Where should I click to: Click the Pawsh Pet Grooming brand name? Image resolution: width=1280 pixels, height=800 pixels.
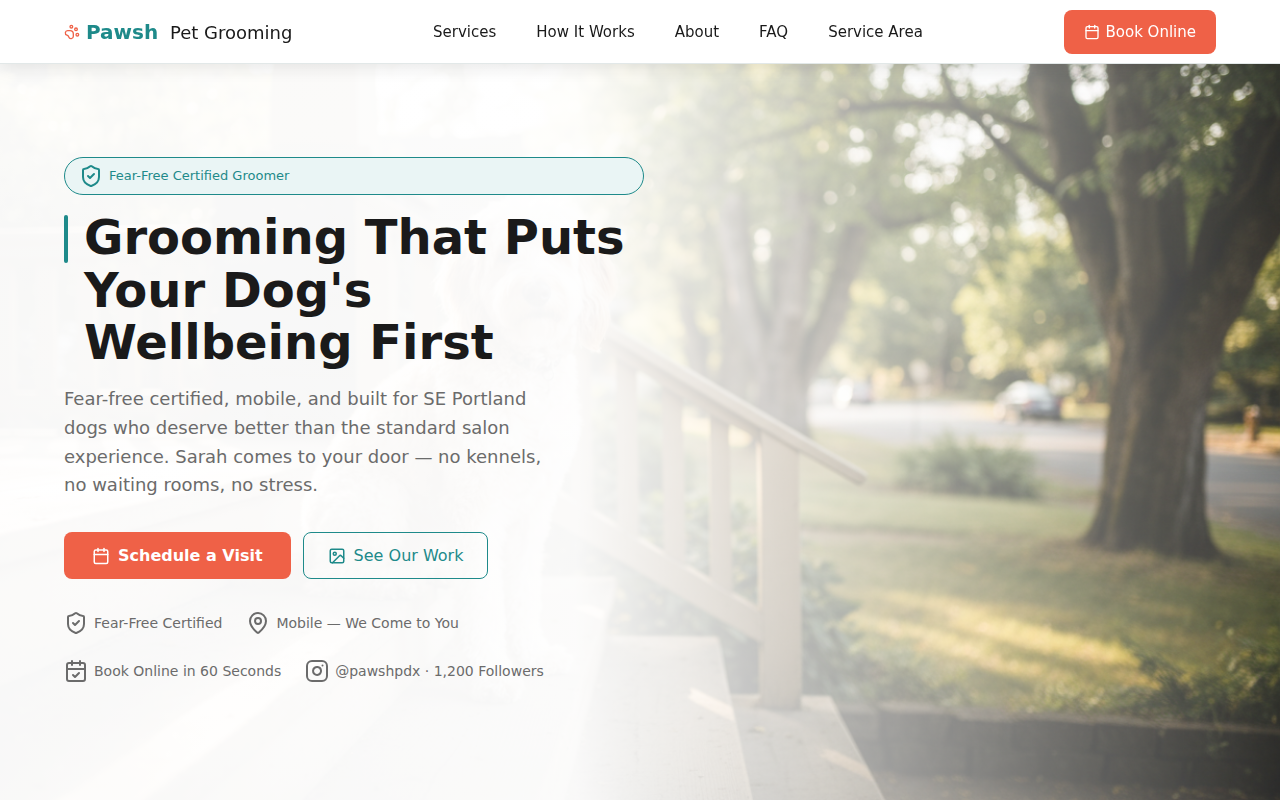178,32
